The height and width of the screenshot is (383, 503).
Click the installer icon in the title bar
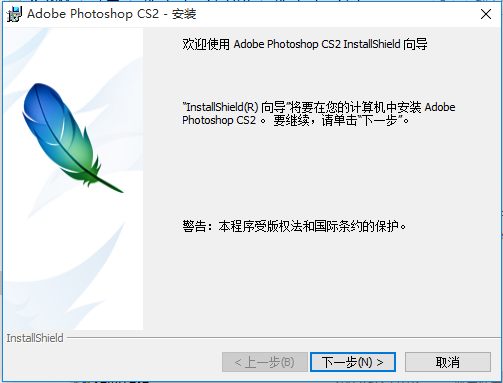pos(14,14)
